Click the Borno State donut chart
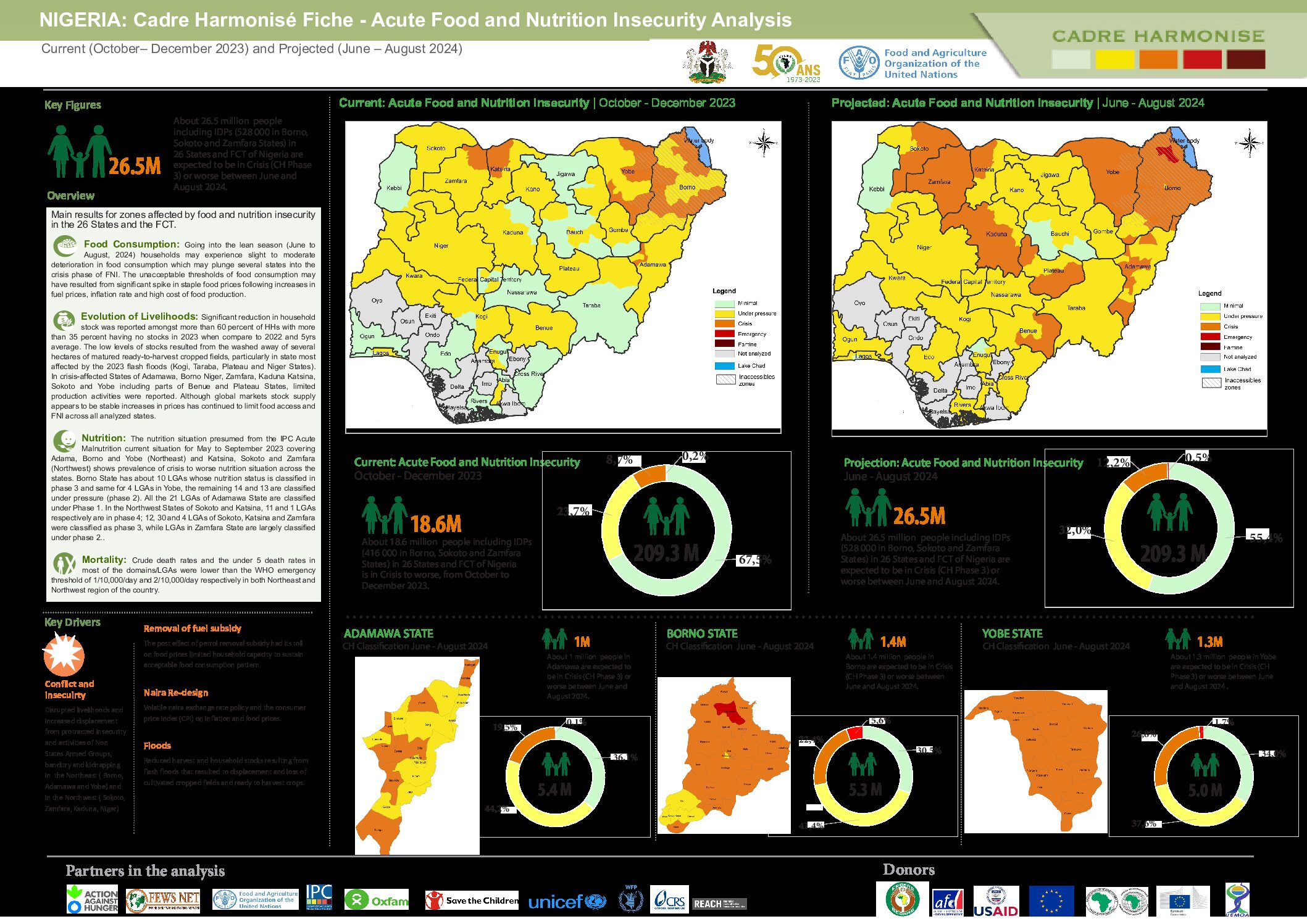 [863, 776]
